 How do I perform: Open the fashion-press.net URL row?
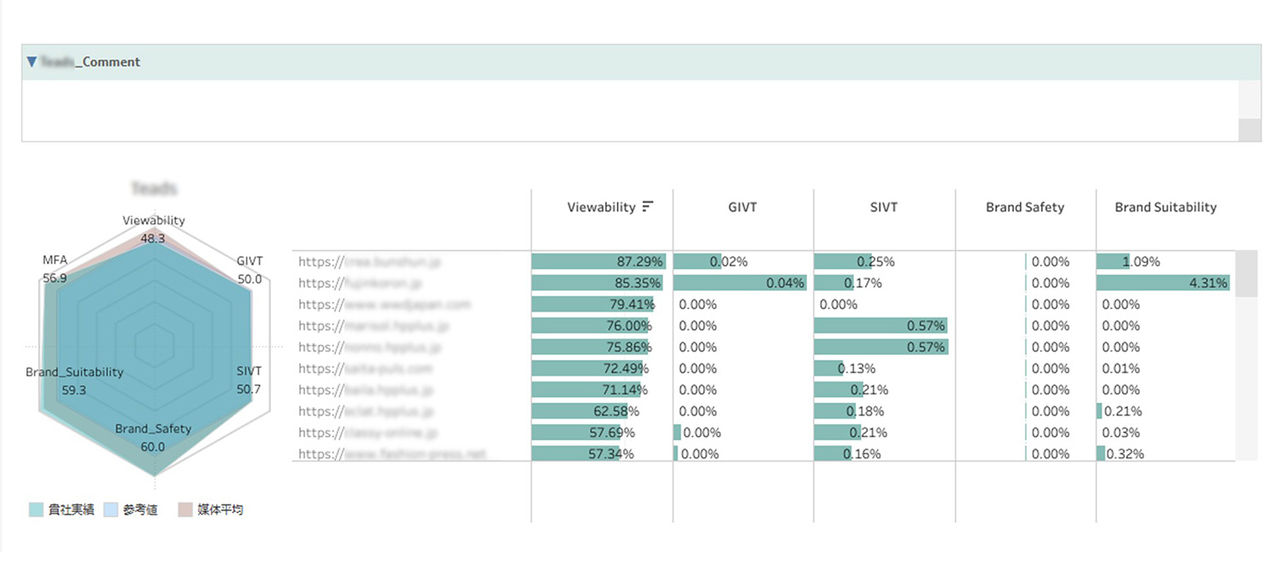pos(392,454)
